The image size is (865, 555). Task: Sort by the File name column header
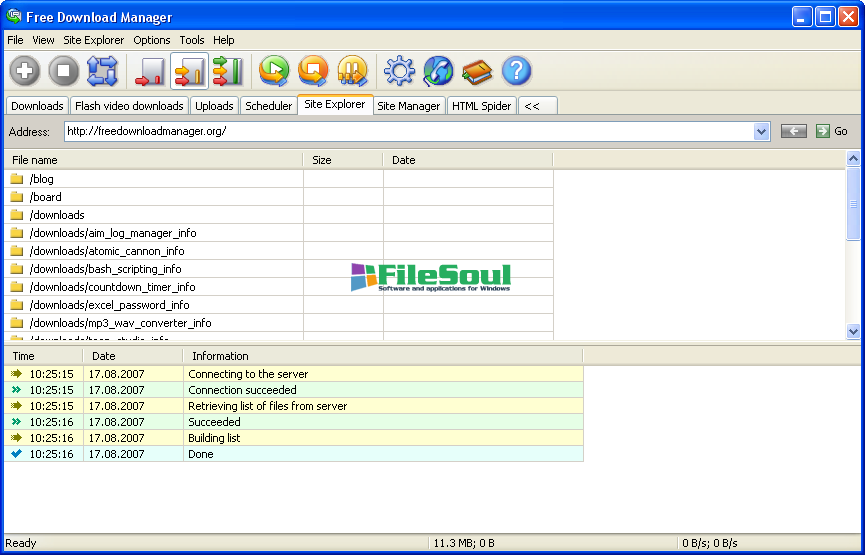(x=154, y=160)
